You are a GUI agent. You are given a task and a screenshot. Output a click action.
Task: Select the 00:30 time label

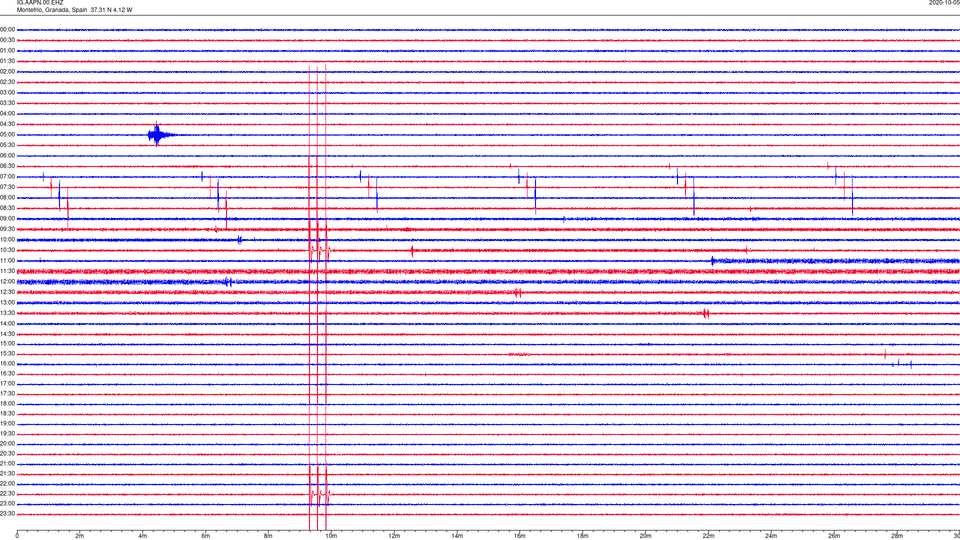7,40
